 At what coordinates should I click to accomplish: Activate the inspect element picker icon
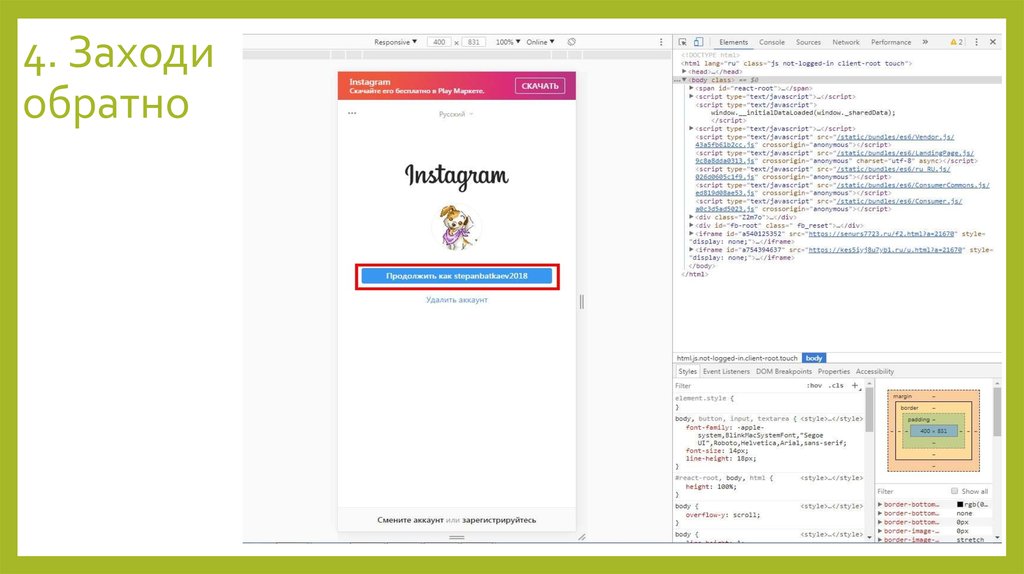[682, 42]
